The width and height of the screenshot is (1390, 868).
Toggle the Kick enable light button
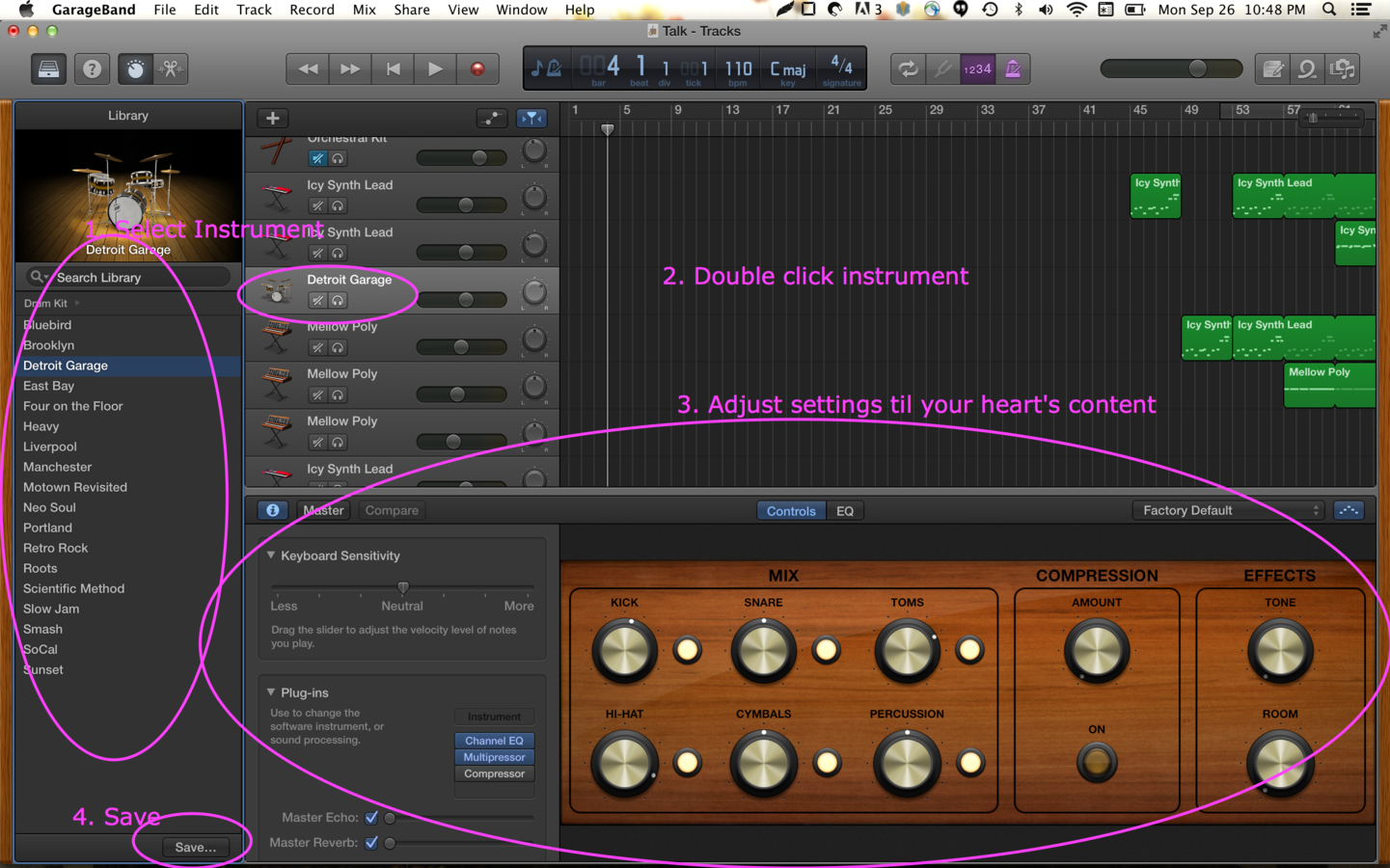click(687, 650)
